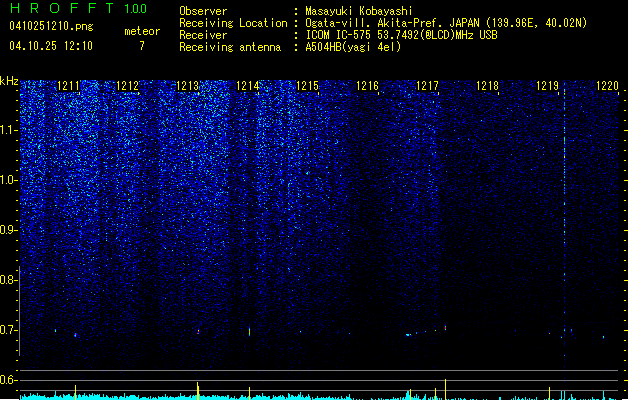Click observer name Masayuki Kobayashi
The height and width of the screenshot is (400, 629).
(x=359, y=11)
